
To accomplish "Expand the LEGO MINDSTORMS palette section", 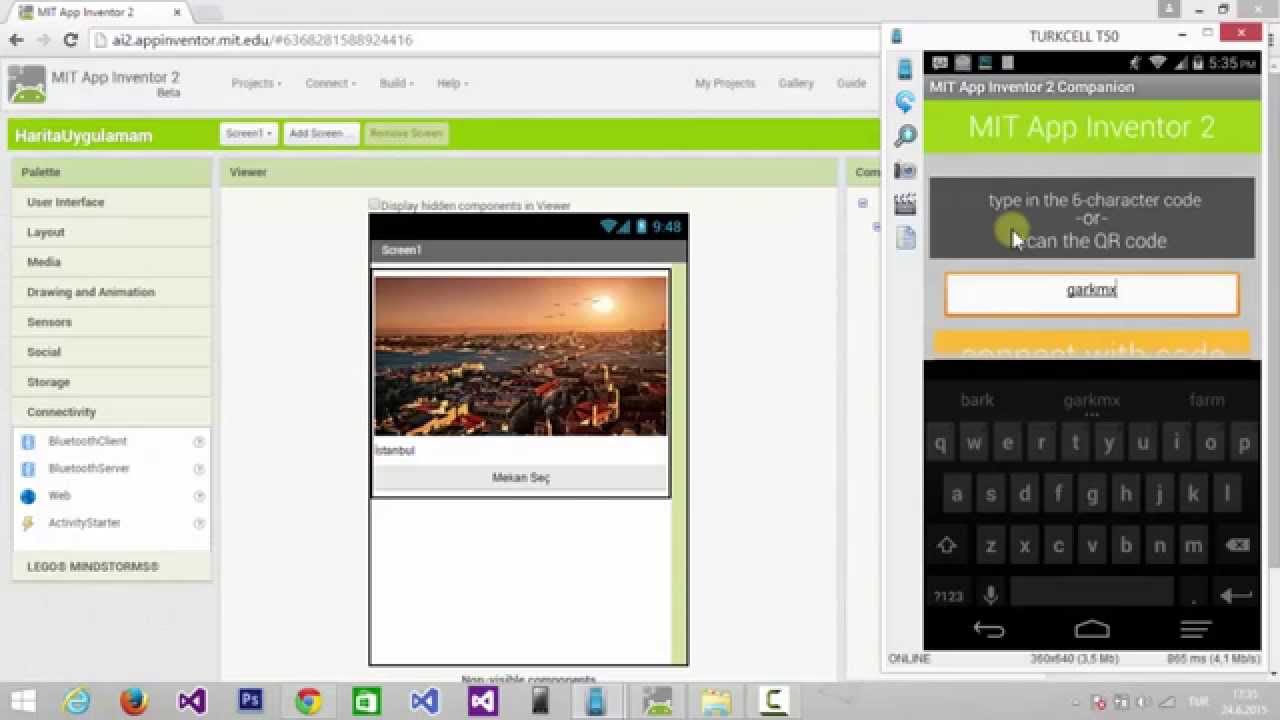I will coord(112,567).
